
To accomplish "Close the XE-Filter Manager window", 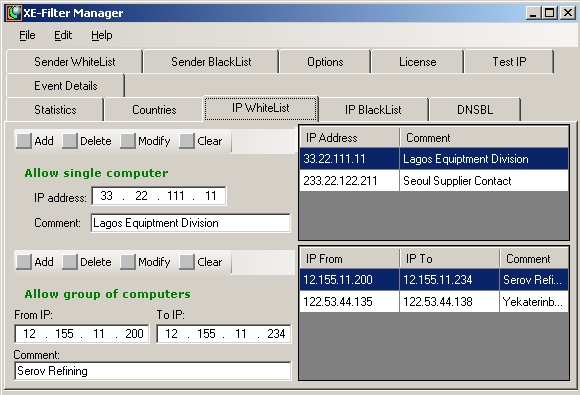I will click(567, 13).
